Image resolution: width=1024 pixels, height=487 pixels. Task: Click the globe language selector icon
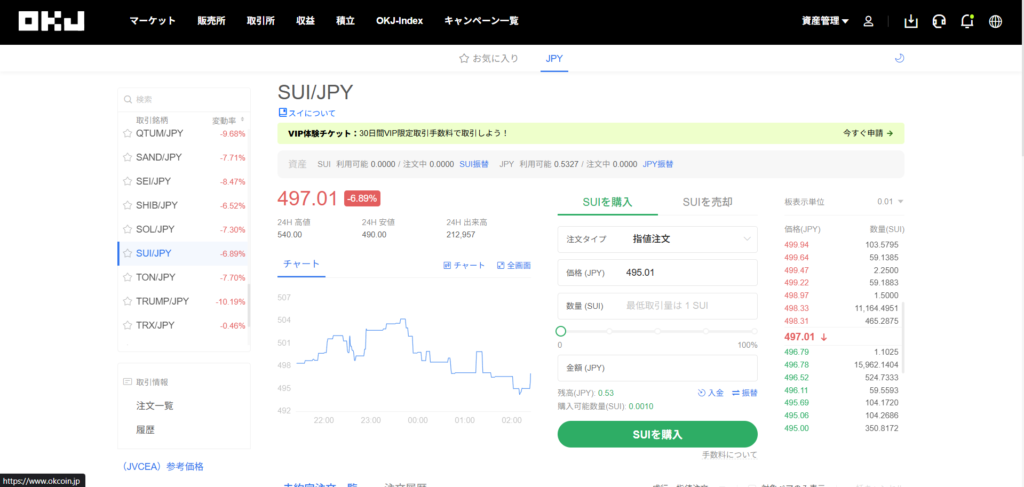pyautogui.click(x=994, y=21)
